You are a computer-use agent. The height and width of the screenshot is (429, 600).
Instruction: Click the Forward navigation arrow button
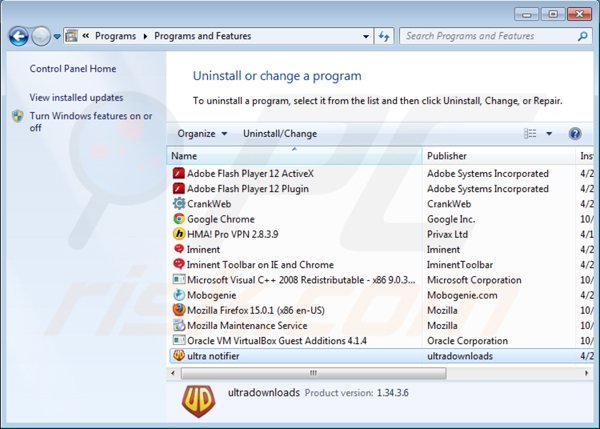(x=41, y=37)
